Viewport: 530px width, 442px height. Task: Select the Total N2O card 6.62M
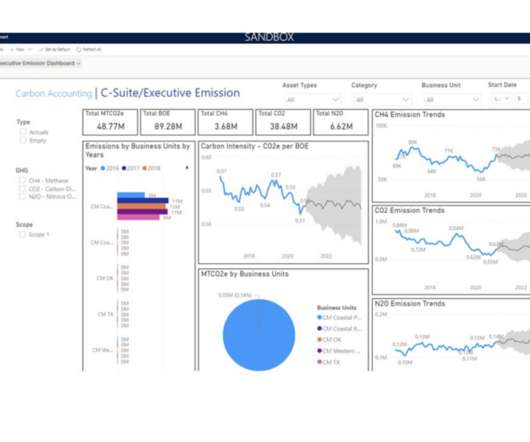pyautogui.click(x=341, y=122)
